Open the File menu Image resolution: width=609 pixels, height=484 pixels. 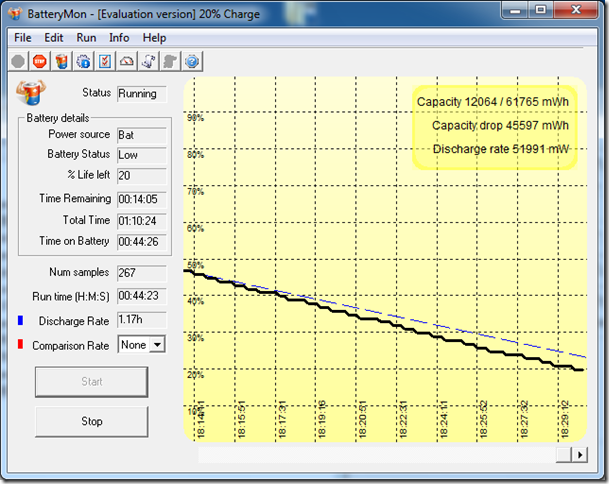pos(23,38)
